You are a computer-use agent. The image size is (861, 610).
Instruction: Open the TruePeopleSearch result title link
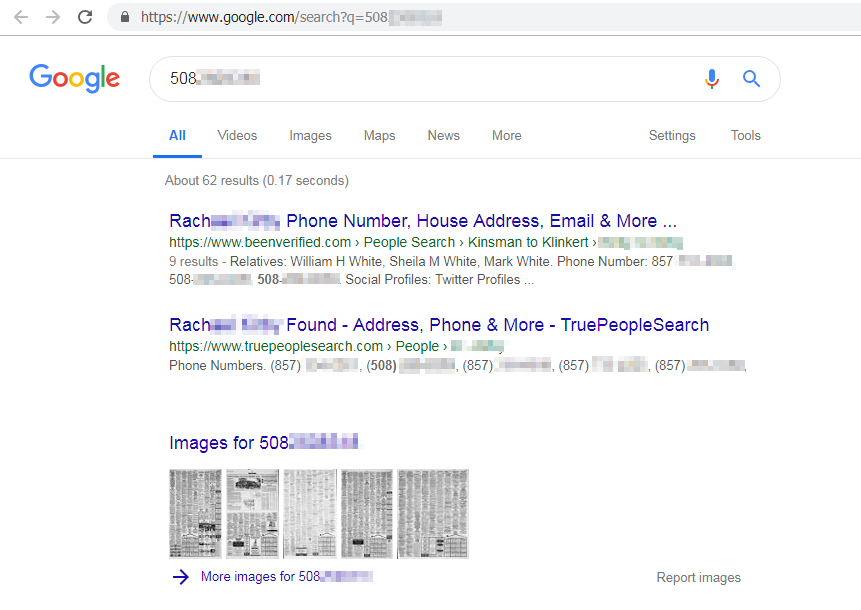[439, 325]
